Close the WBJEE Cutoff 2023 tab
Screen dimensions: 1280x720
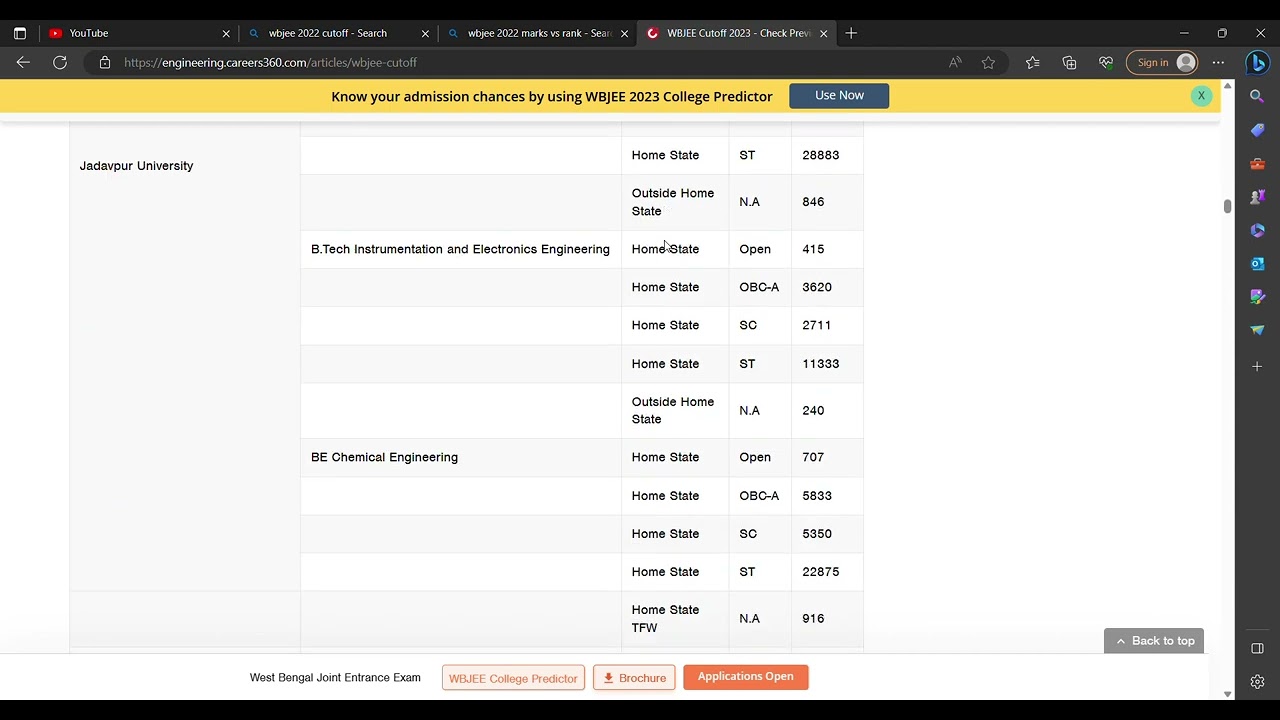pyautogui.click(x=824, y=33)
